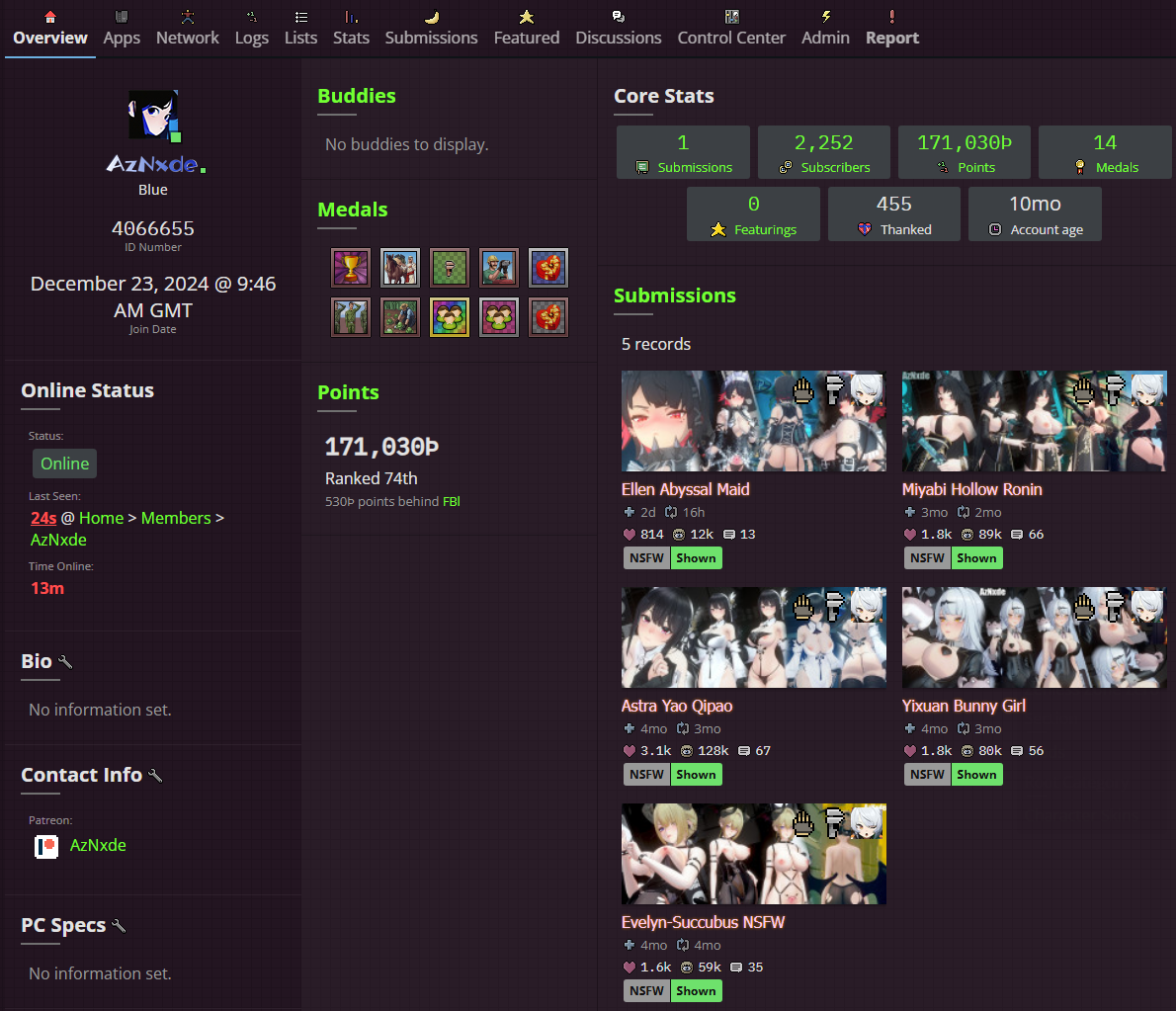Open the Lists tab
This screenshot has width=1176, height=1011.
click(300, 29)
